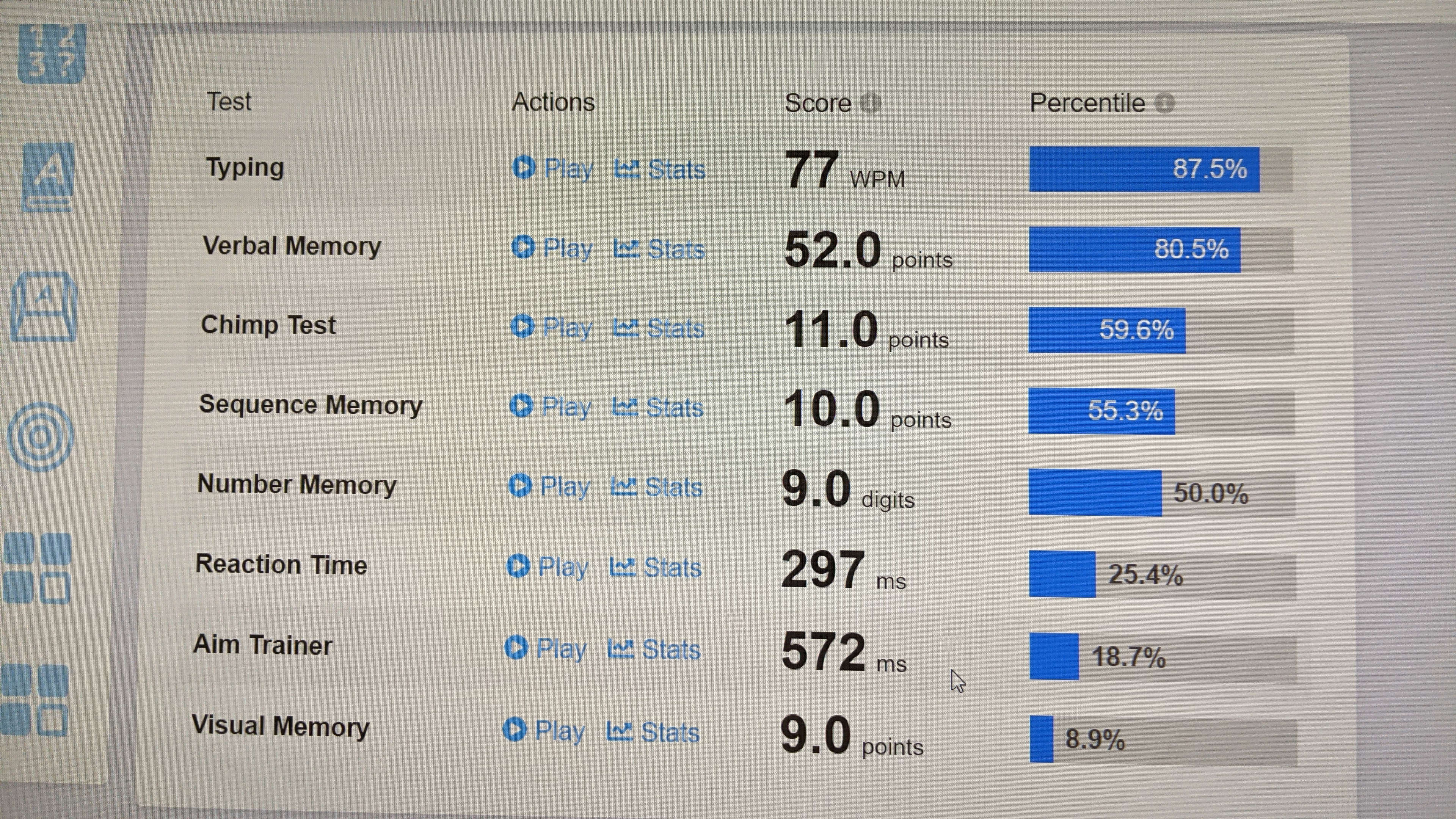Click the Score info icon
This screenshot has width=1456, height=819.
870,104
